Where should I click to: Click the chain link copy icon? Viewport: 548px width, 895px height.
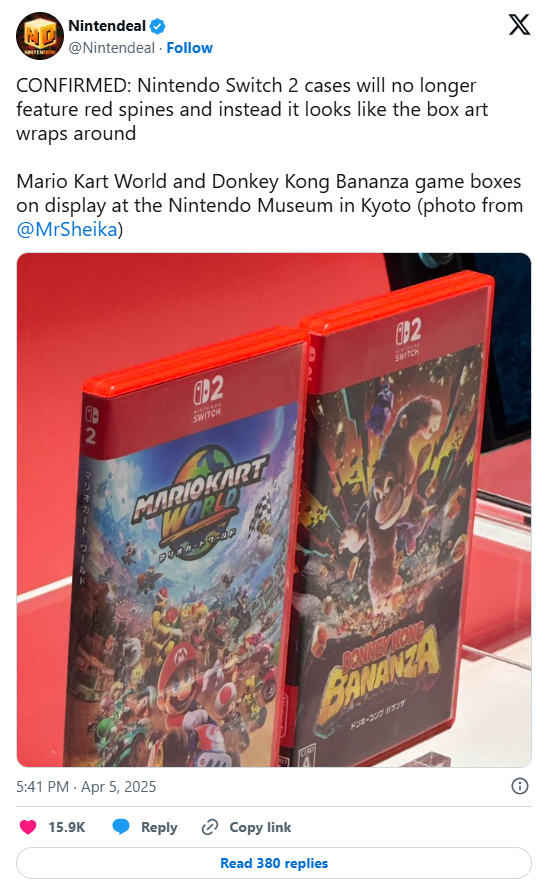click(210, 827)
